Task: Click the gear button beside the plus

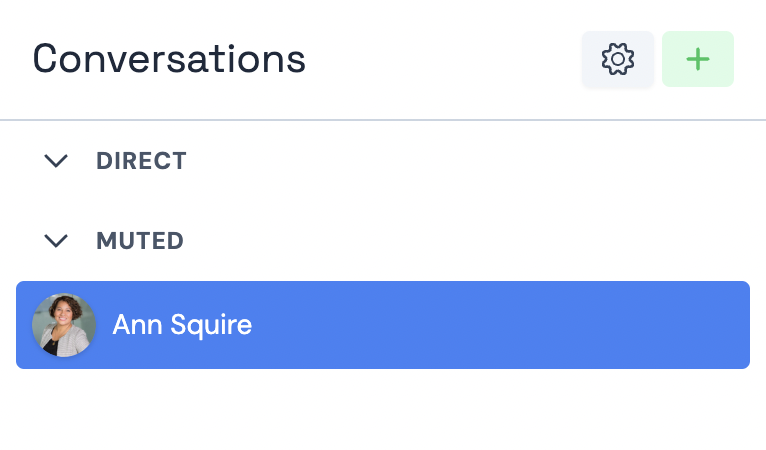Action: coord(618,59)
